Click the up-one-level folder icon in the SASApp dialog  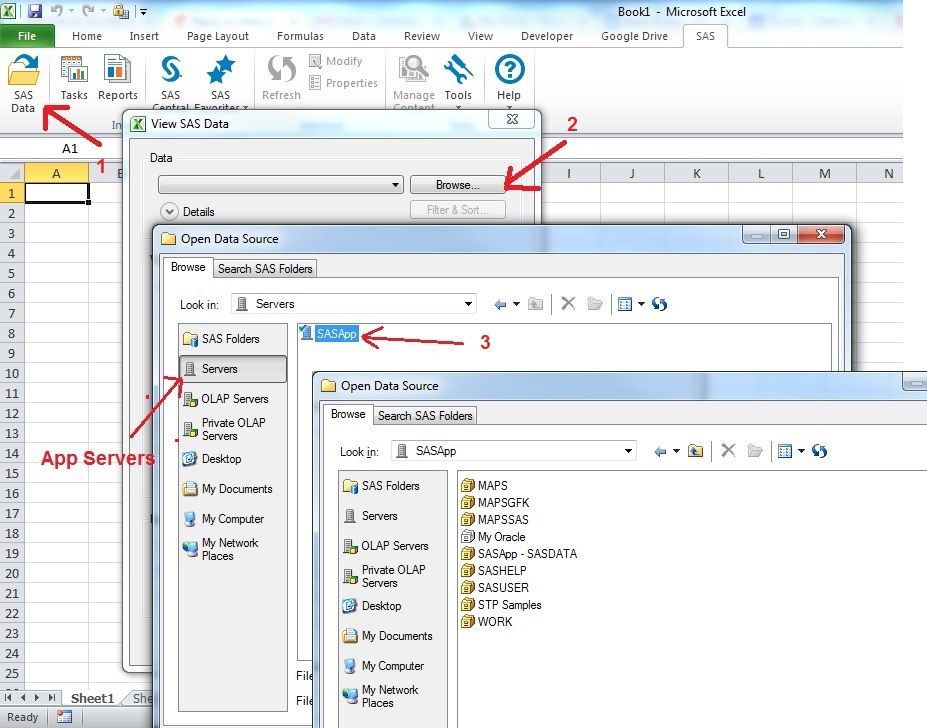696,451
